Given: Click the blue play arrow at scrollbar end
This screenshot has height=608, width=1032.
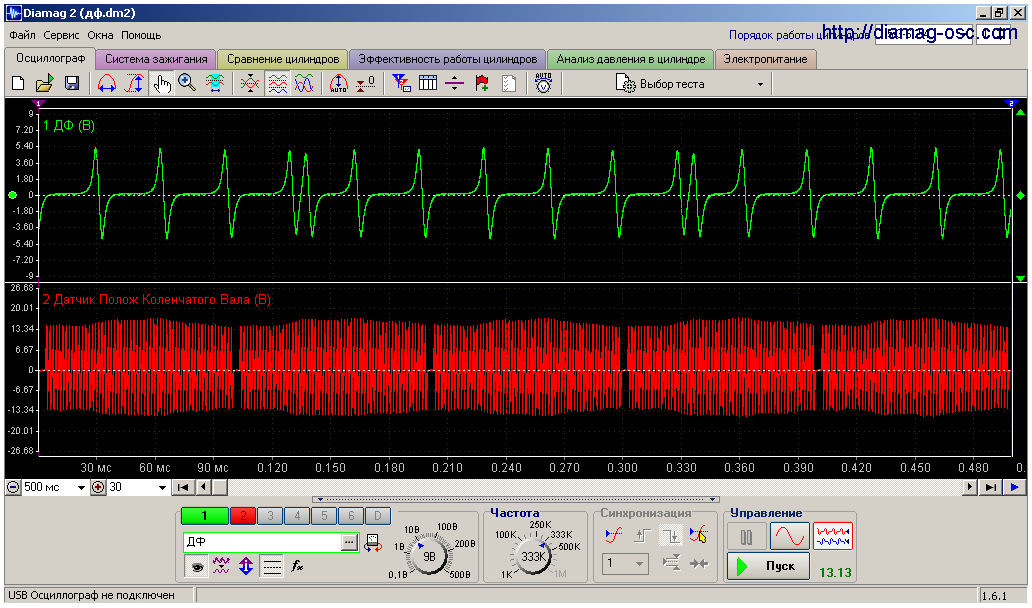Looking at the screenshot, I should click(x=1014, y=488).
